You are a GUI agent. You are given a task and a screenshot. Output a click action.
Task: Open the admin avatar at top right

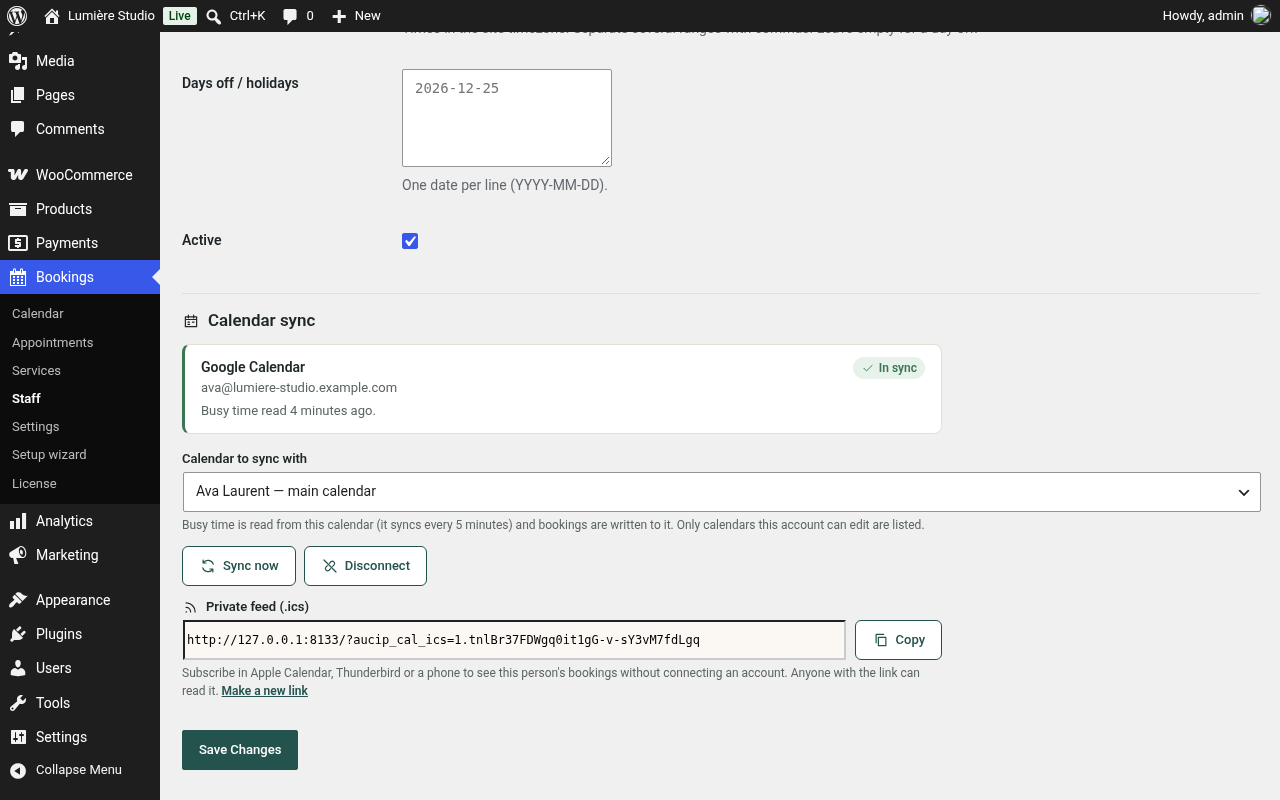click(x=1260, y=16)
